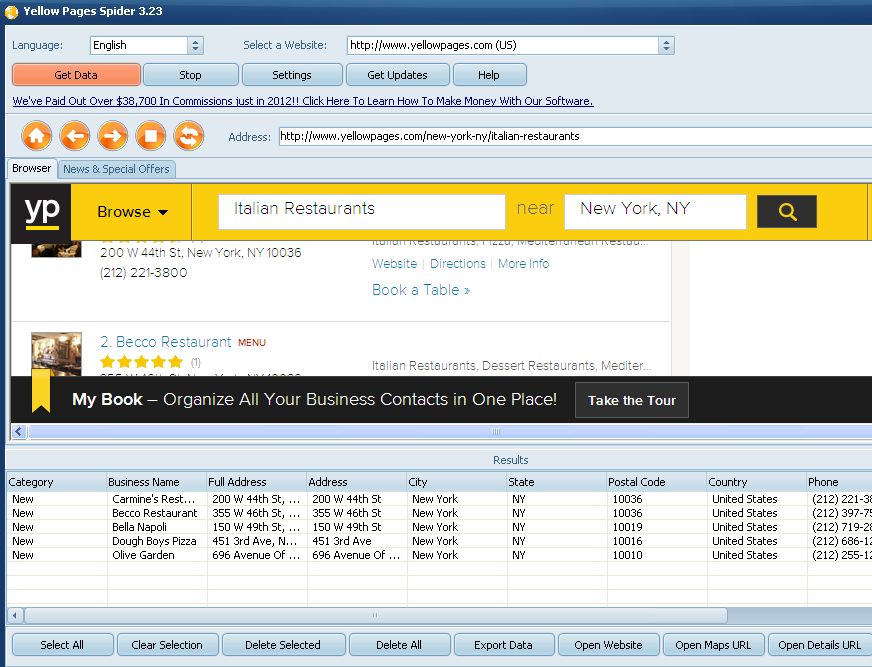Open the Website link for first listing
The height and width of the screenshot is (667, 872).
tap(394, 264)
